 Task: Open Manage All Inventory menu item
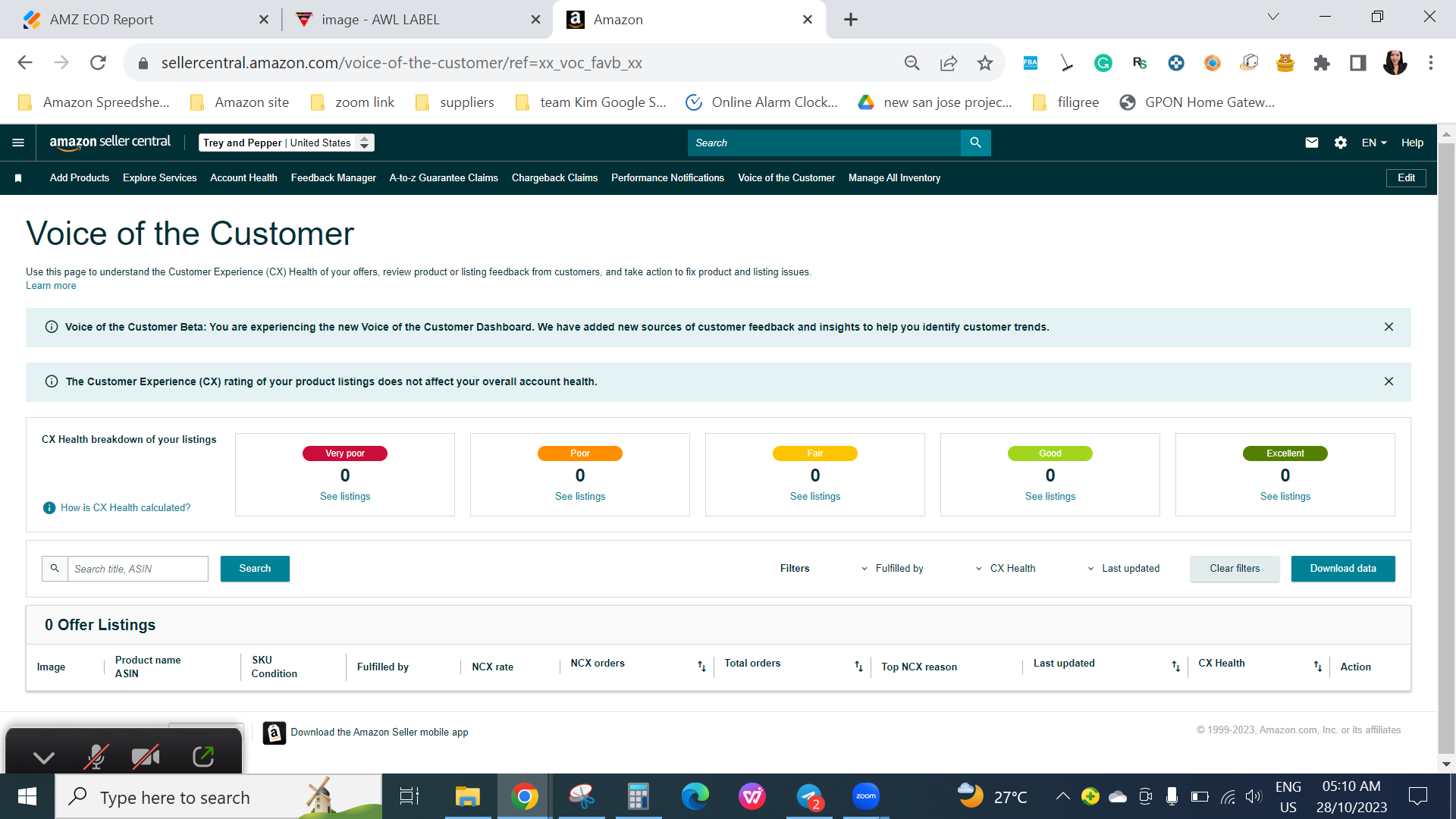click(894, 178)
